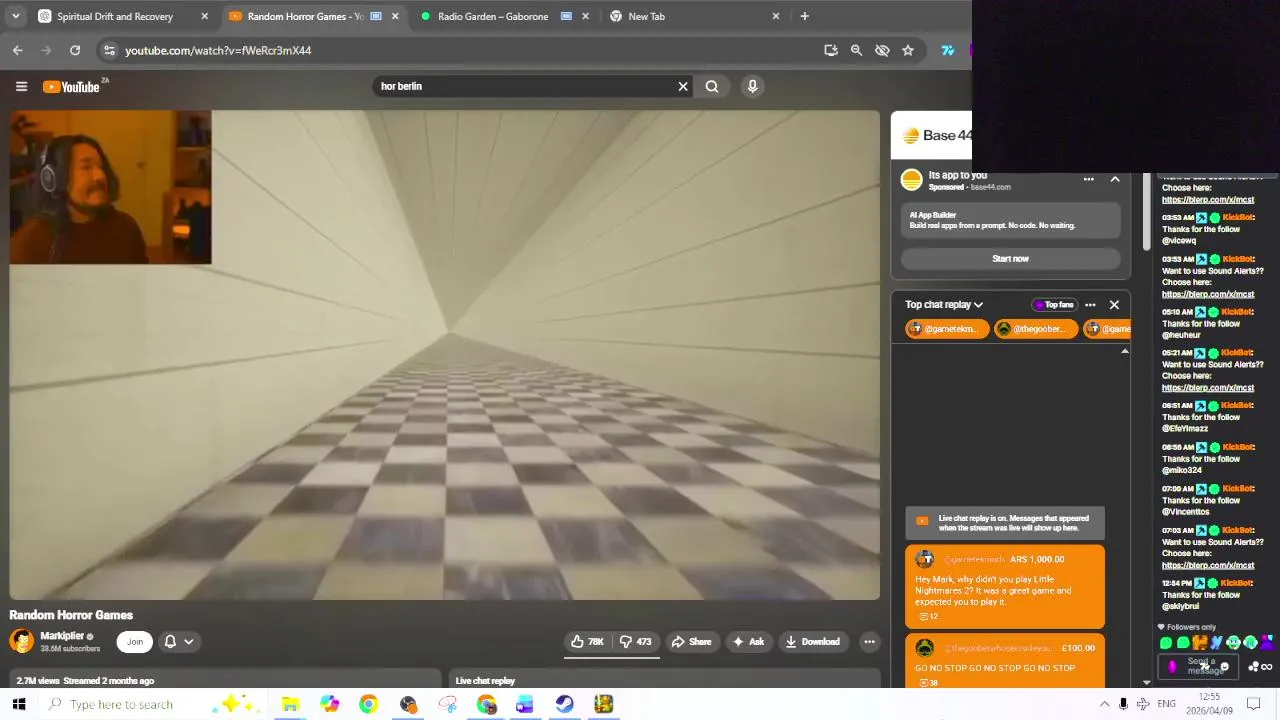Click the ENG language indicator
This screenshot has height=720, width=1280.
[1166, 704]
